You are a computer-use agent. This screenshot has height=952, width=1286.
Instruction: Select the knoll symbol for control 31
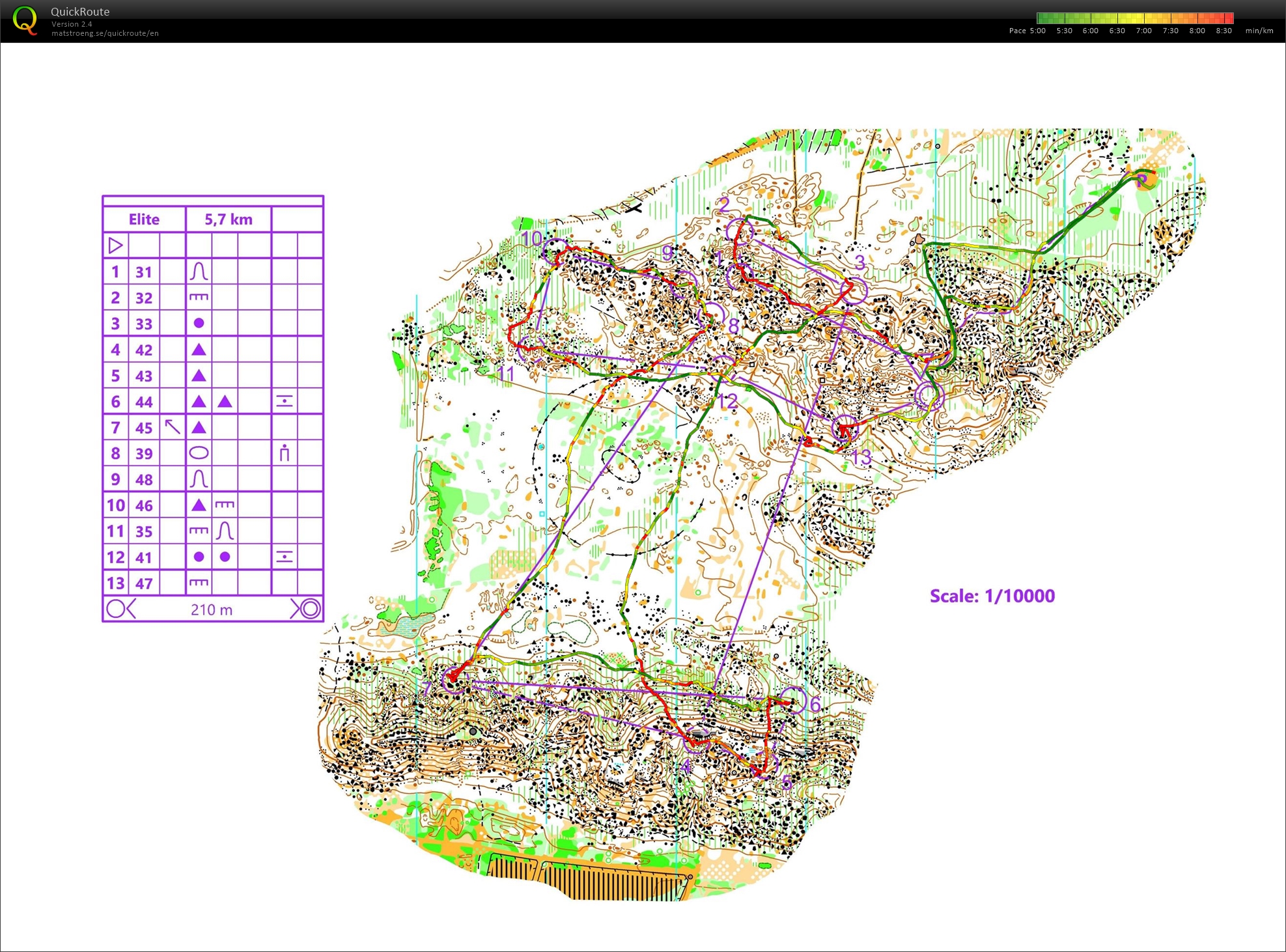click(x=199, y=272)
